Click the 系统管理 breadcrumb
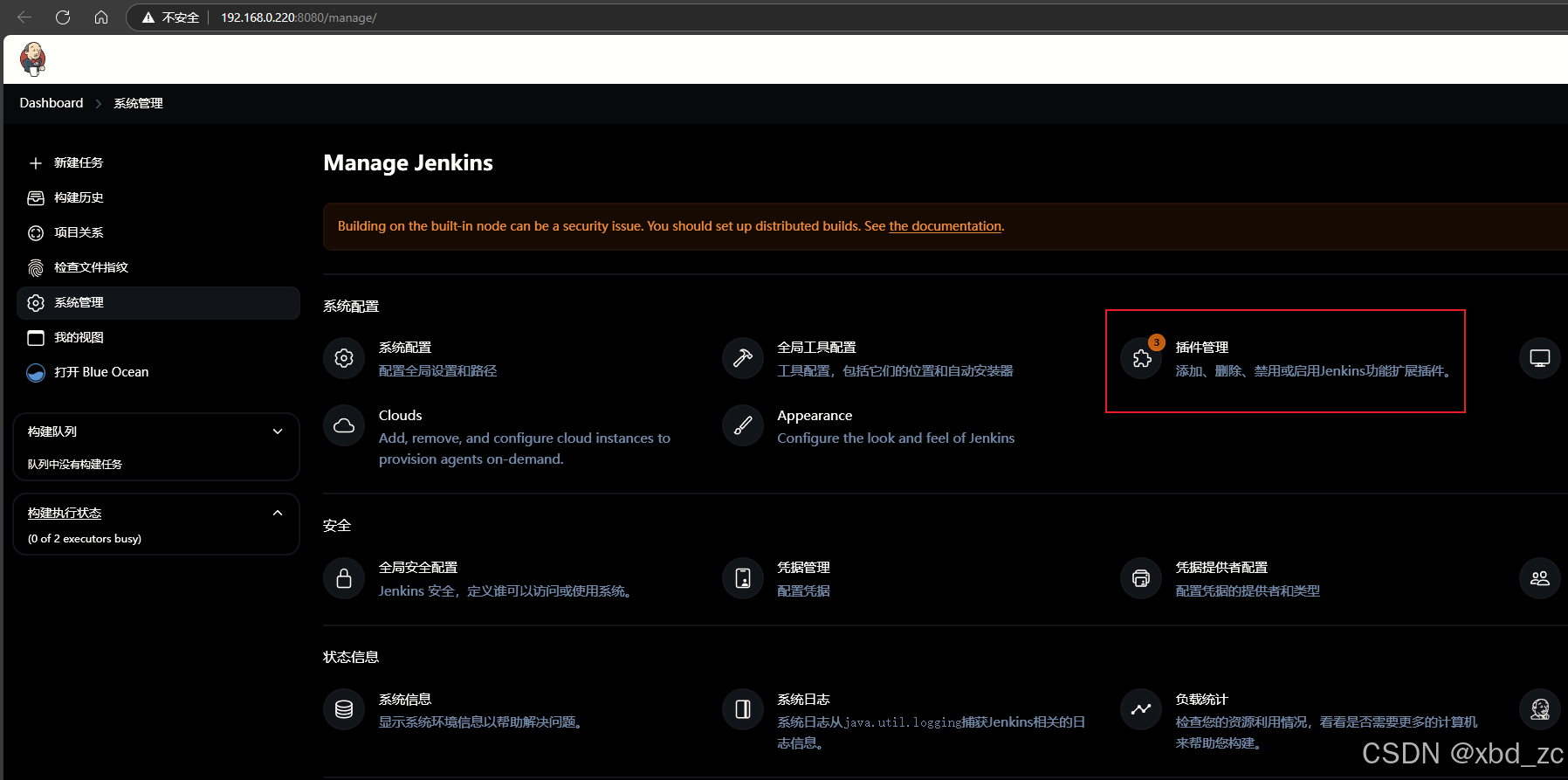 click(x=138, y=103)
